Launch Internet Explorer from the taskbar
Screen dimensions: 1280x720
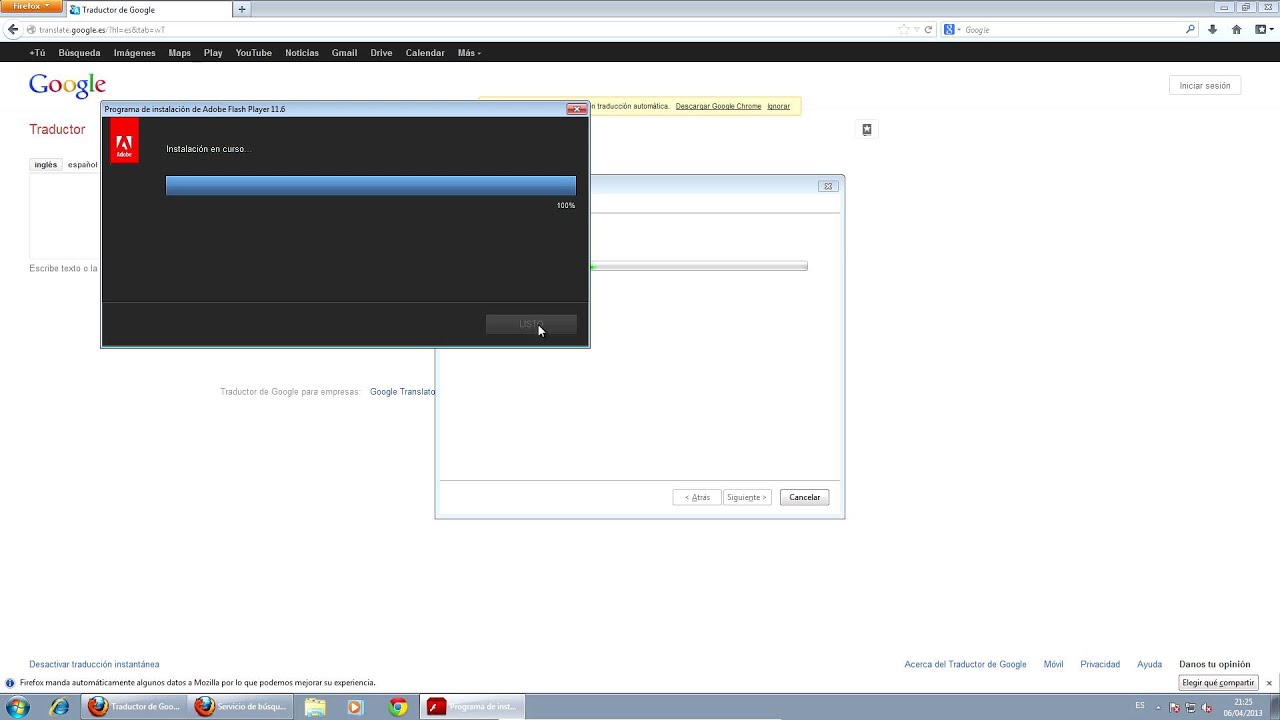click(60, 707)
